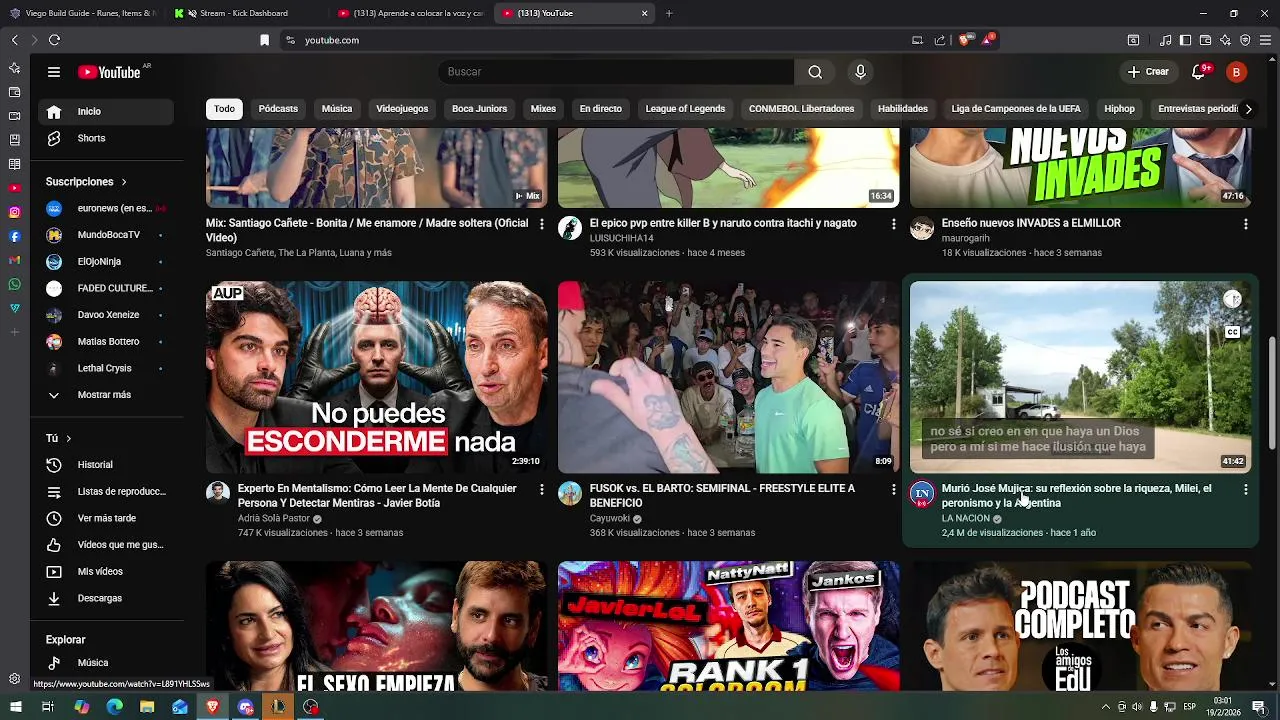Open Facebook in Brave sidebar
Viewport: 1280px width, 720px height.
(14, 236)
